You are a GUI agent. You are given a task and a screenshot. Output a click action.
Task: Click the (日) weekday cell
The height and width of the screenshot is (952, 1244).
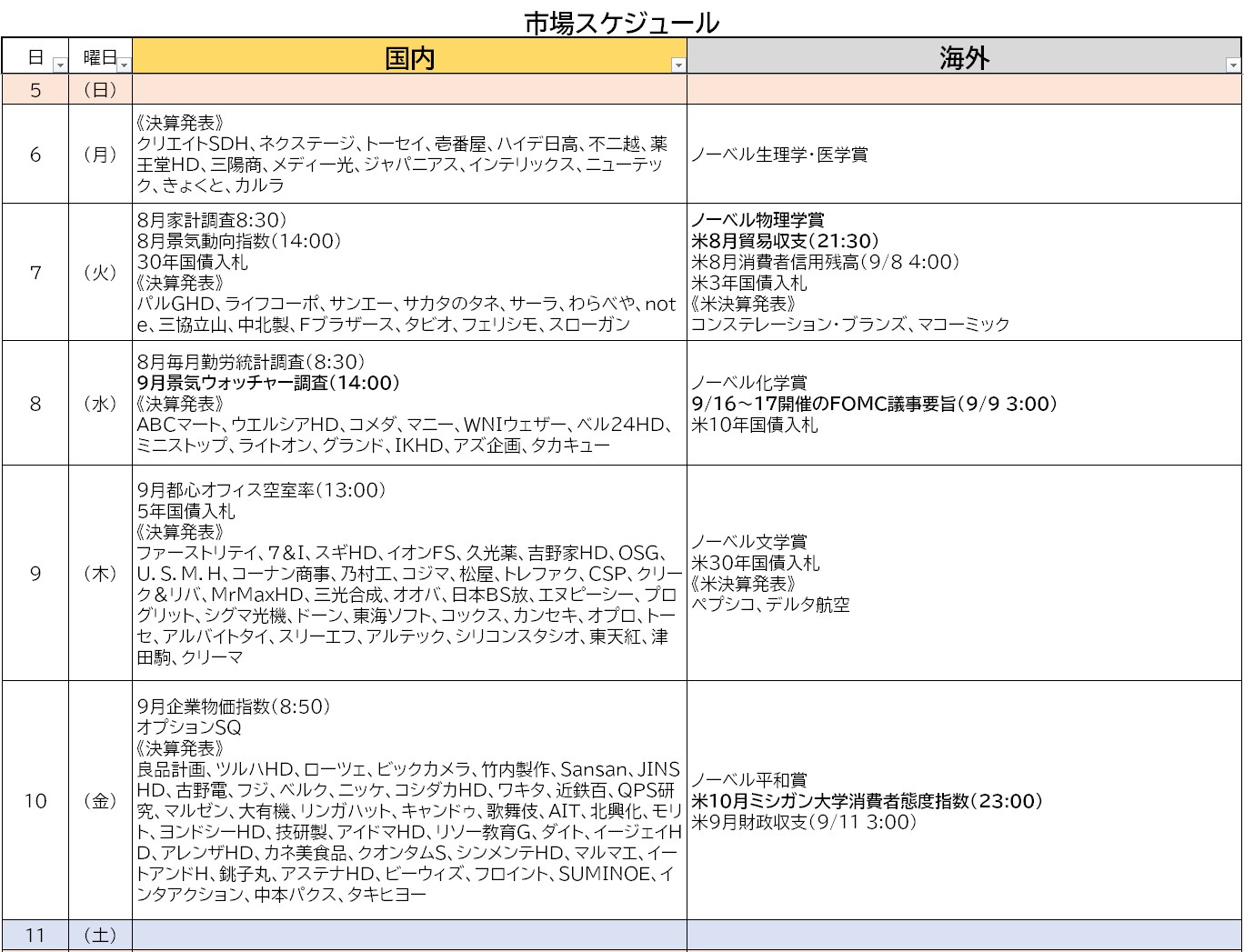click(100, 89)
